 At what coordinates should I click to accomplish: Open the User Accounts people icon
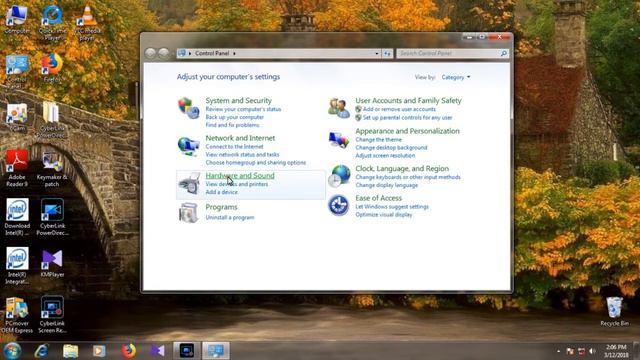coord(339,108)
